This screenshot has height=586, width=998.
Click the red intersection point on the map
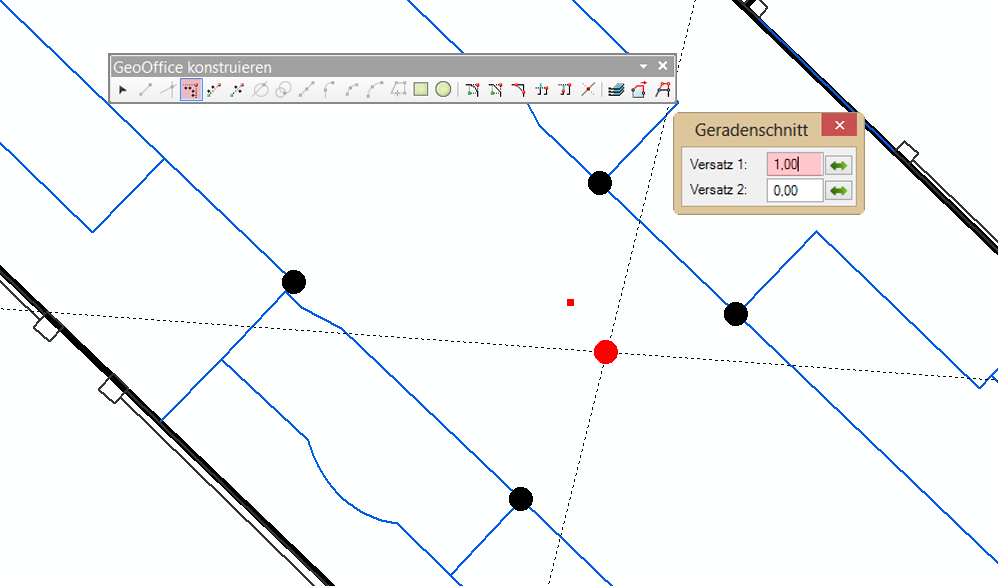coord(605,352)
